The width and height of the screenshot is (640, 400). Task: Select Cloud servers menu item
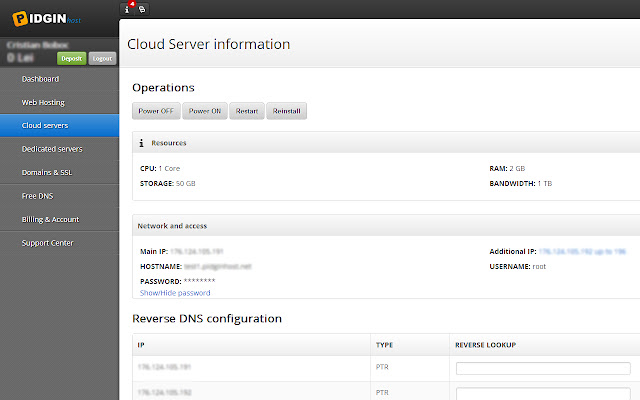(45, 125)
